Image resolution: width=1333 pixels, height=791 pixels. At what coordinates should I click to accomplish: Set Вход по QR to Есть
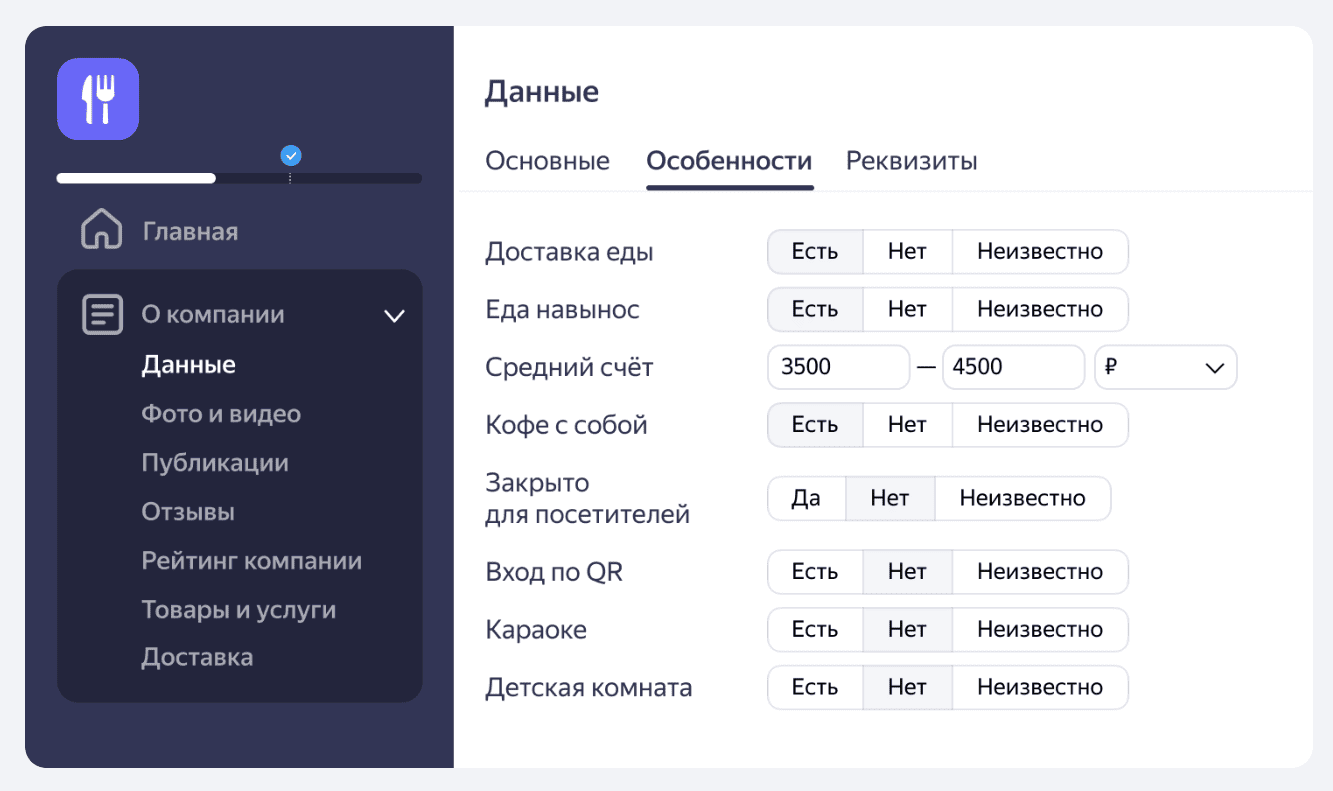coord(815,572)
